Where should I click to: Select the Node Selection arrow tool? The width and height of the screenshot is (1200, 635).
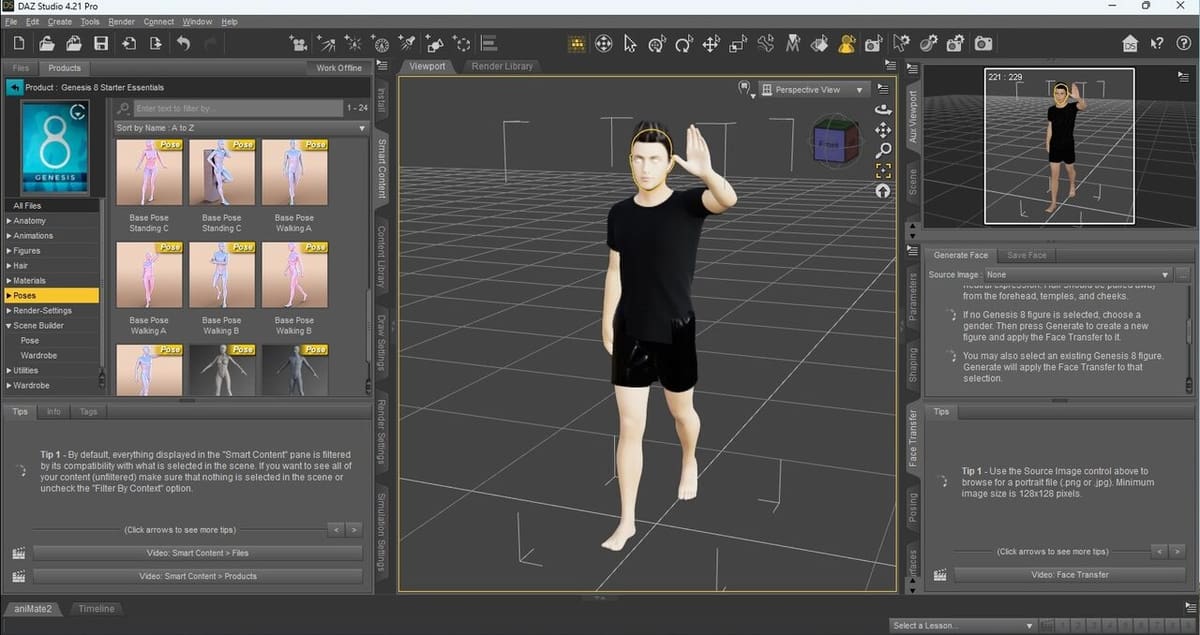tap(630, 43)
